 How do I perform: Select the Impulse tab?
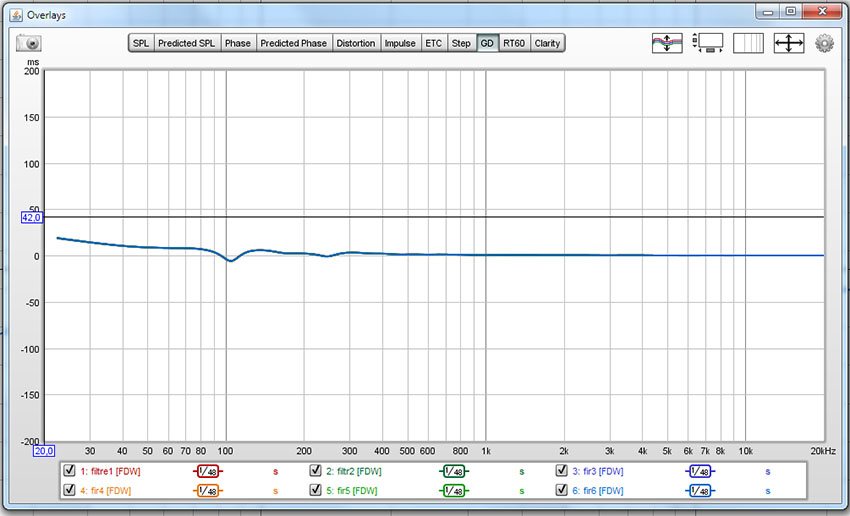coord(400,43)
